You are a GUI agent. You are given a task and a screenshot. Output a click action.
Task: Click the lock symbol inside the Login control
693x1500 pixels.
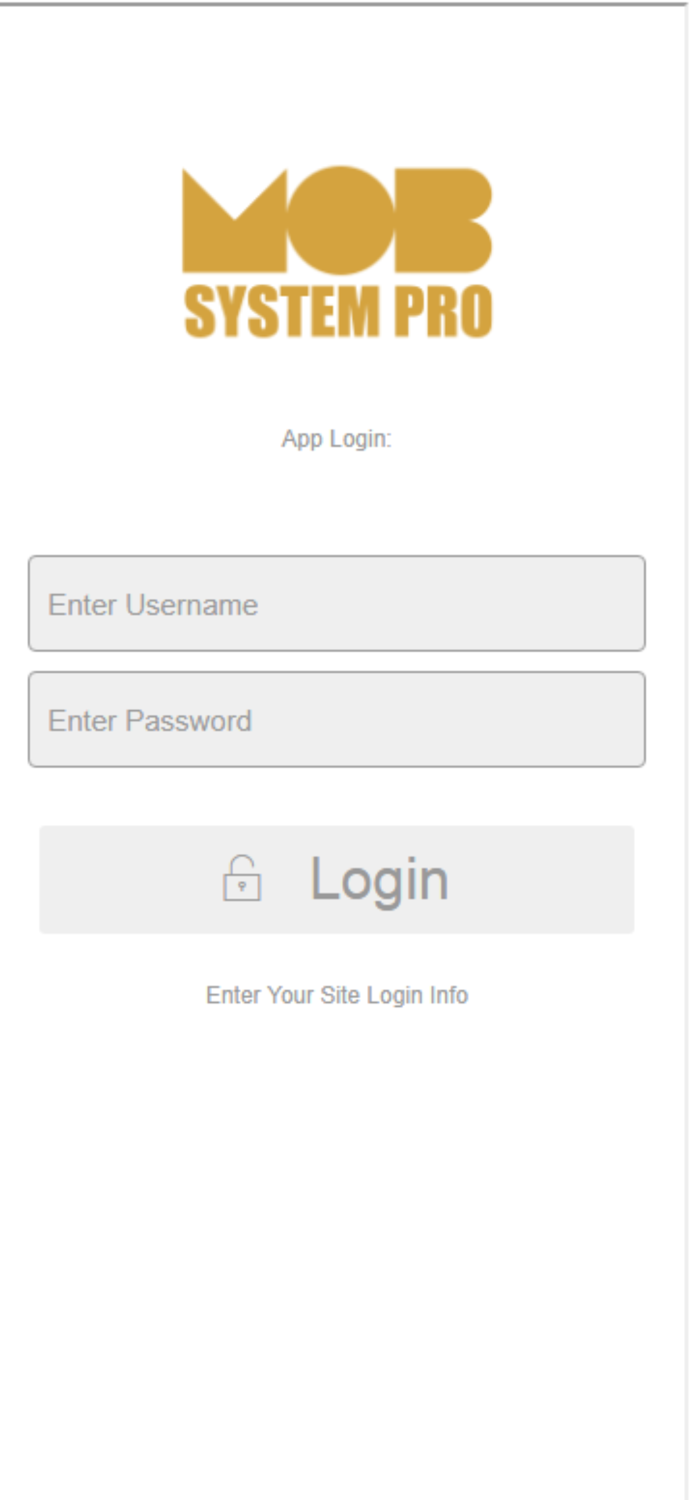[243, 879]
